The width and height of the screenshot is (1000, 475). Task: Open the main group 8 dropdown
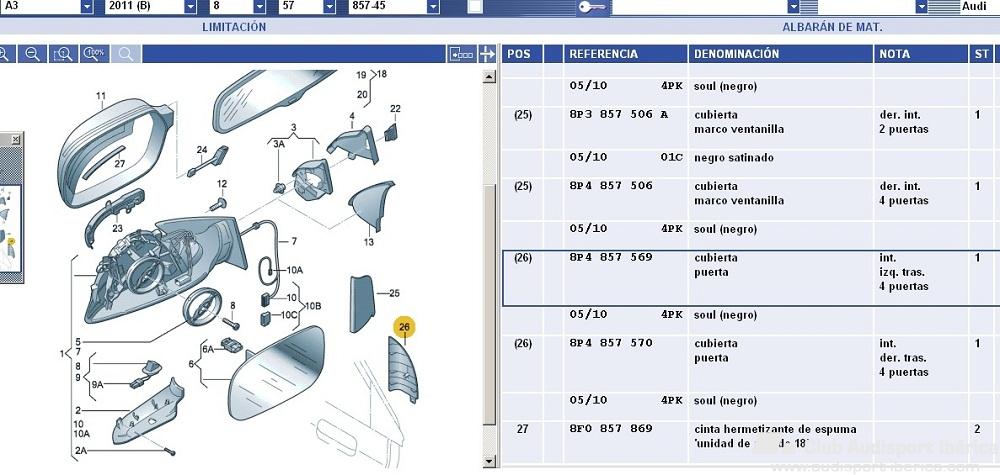(260, 7)
